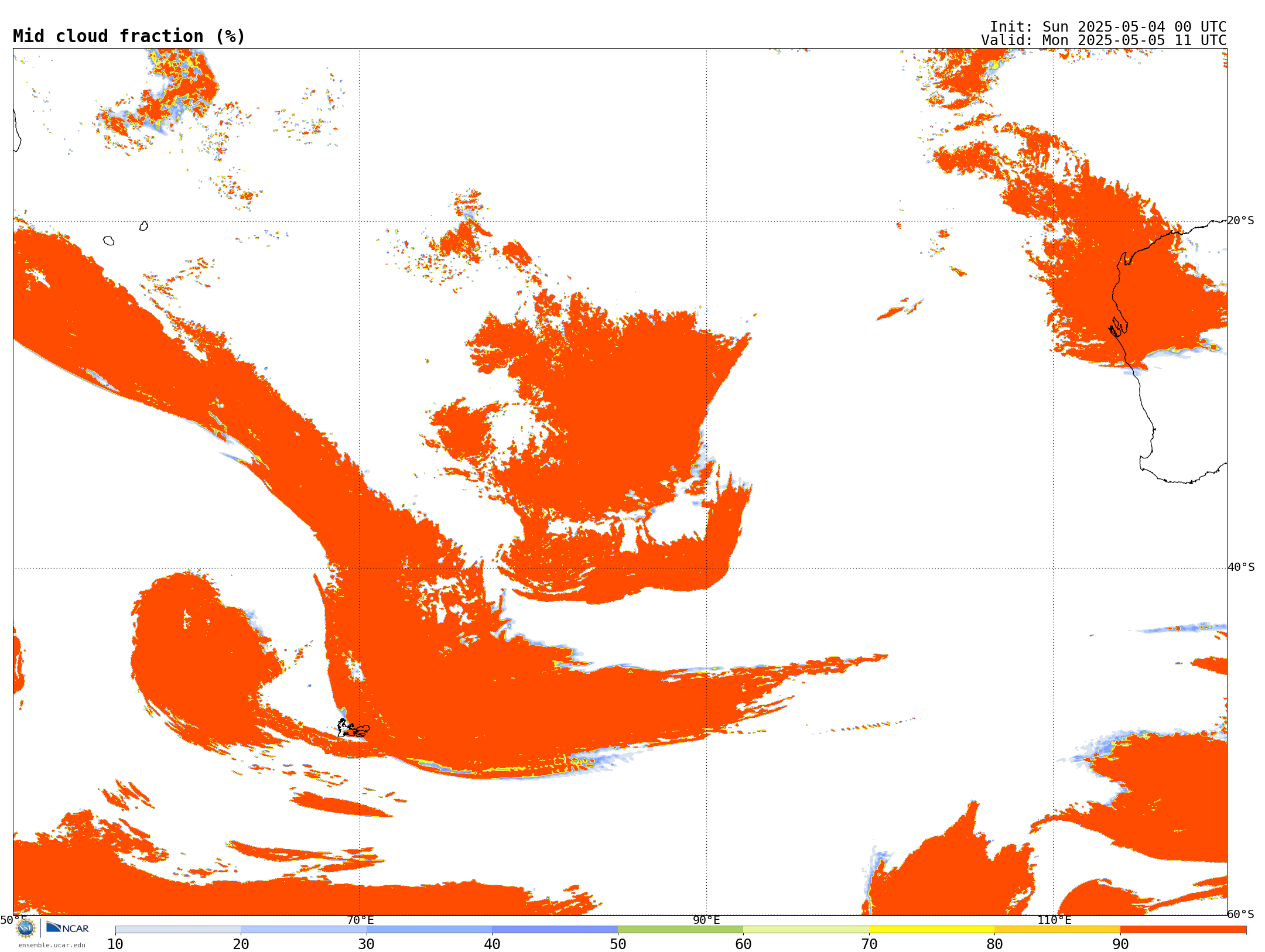The image size is (1265, 952).
Task: Click the 50°E longitude label at the bottom-left corner
Action: [x=13, y=920]
